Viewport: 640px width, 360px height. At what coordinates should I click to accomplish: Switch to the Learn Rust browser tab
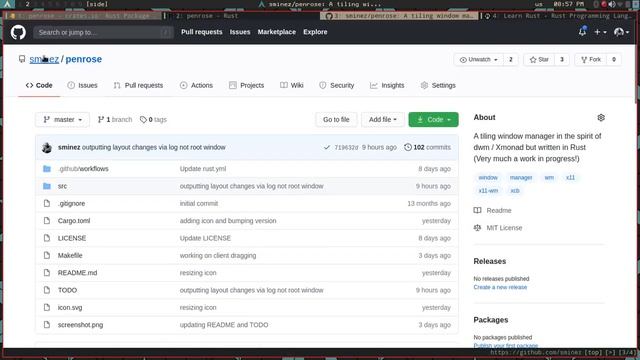pyautogui.click(x=558, y=16)
